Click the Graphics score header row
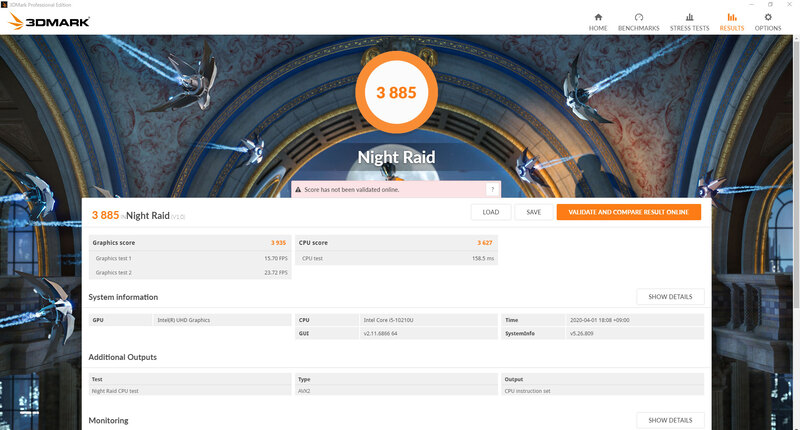800x430 pixels. [x=190, y=243]
